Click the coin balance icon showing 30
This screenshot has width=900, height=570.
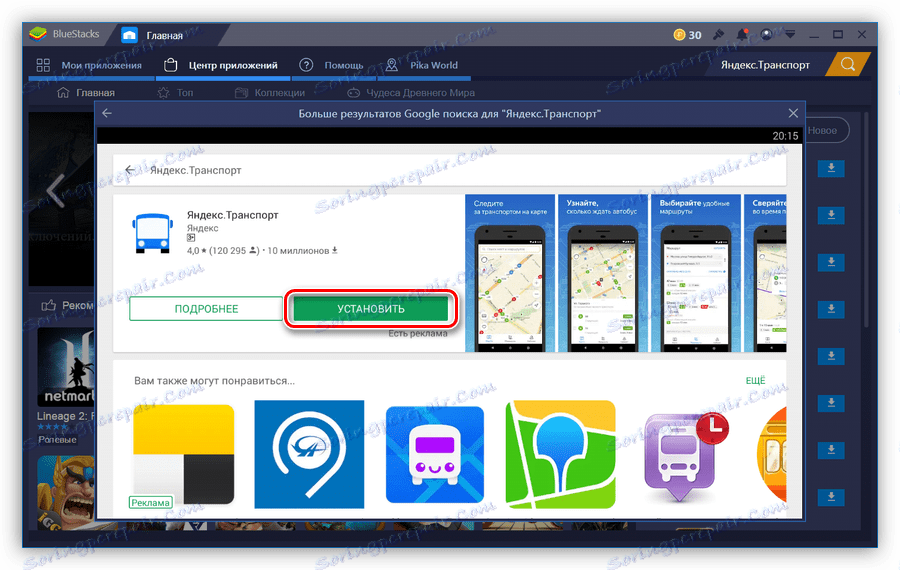680,34
